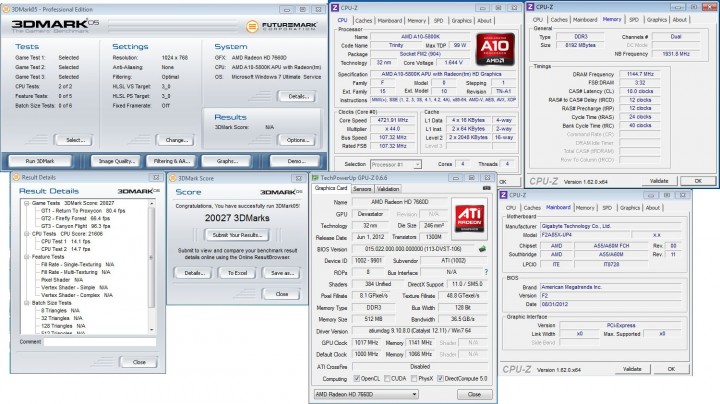The width and height of the screenshot is (720, 404).
Task: Open the Mainboard tab in CPU-Z Memory window
Action: (585, 20)
